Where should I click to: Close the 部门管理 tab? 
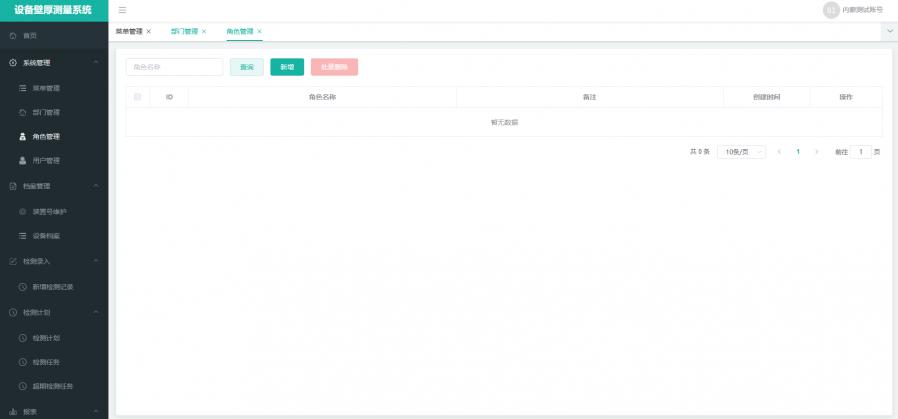click(204, 32)
